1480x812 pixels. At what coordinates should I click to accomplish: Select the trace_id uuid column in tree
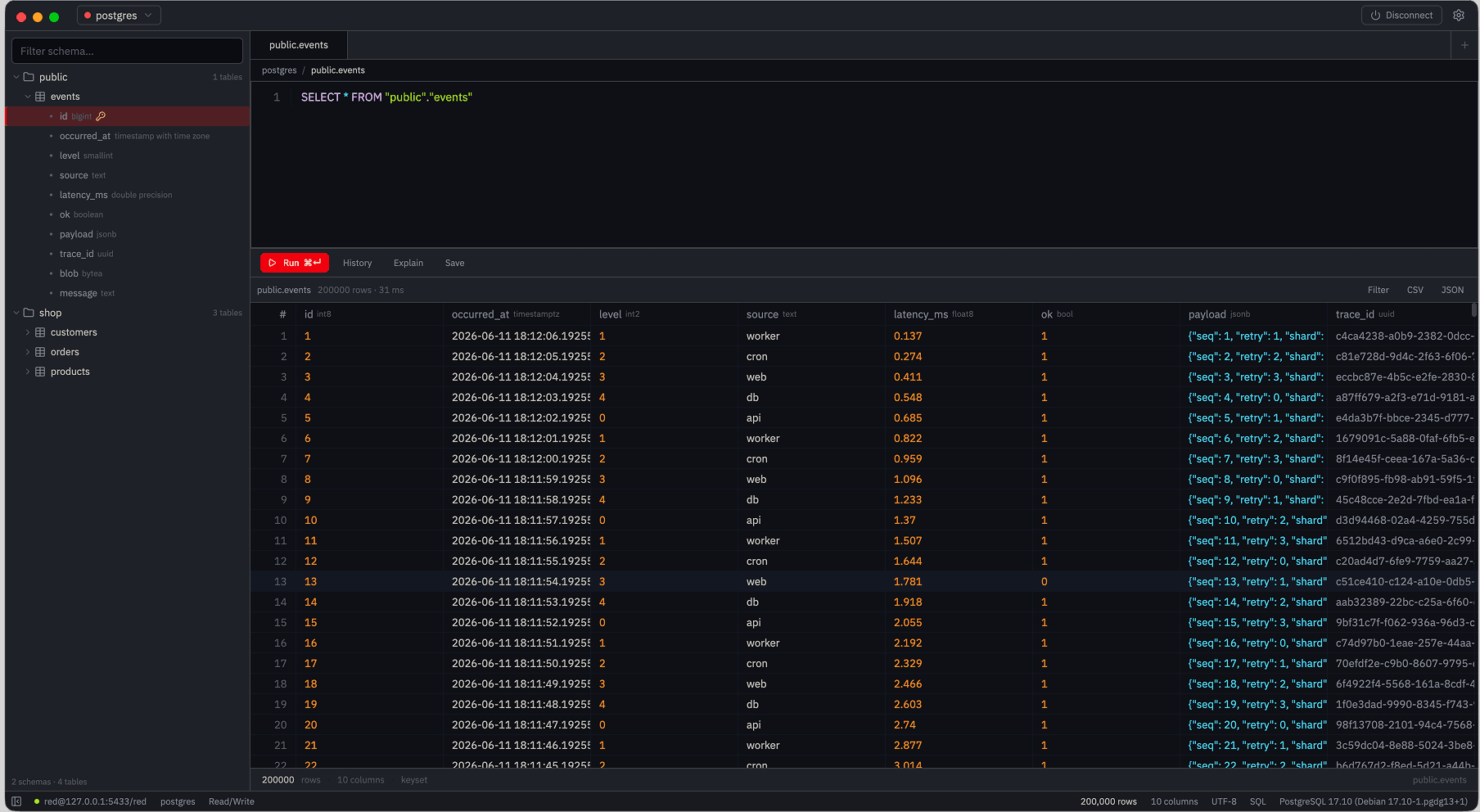[x=128, y=254]
